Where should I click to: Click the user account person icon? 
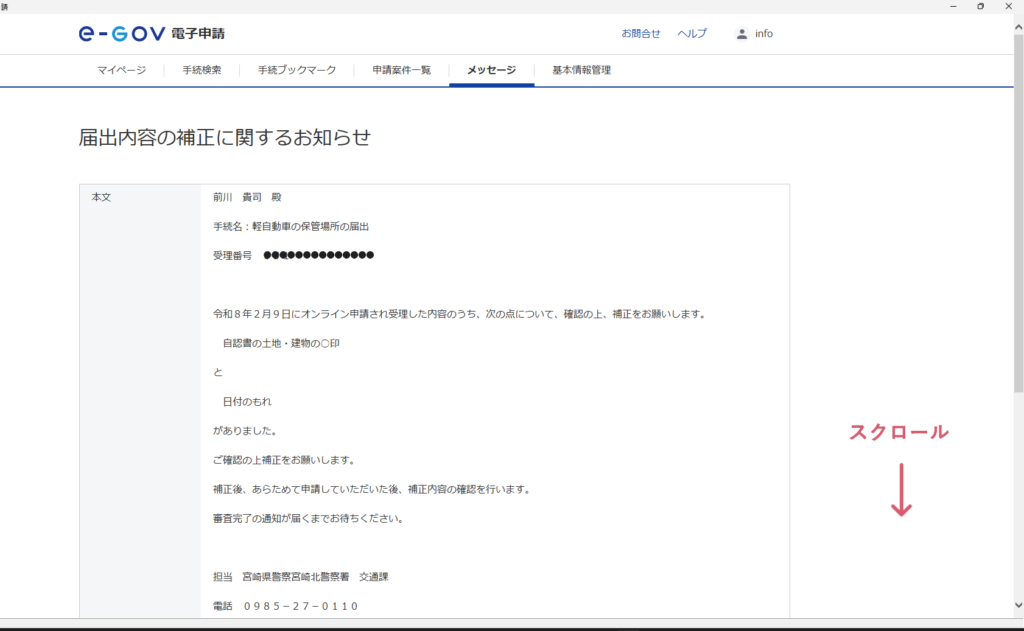(x=741, y=34)
